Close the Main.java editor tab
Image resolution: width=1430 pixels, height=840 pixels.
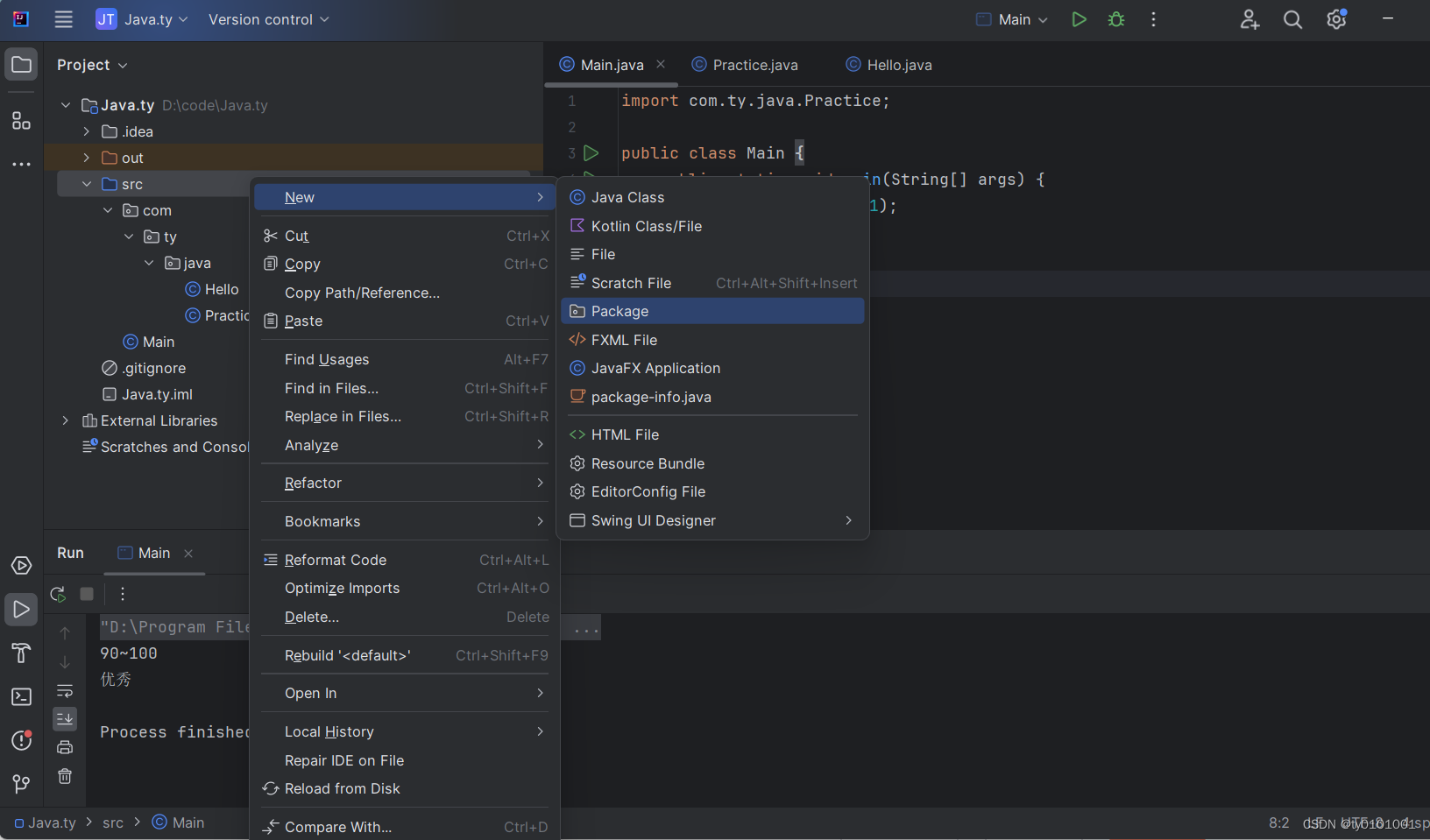661,64
